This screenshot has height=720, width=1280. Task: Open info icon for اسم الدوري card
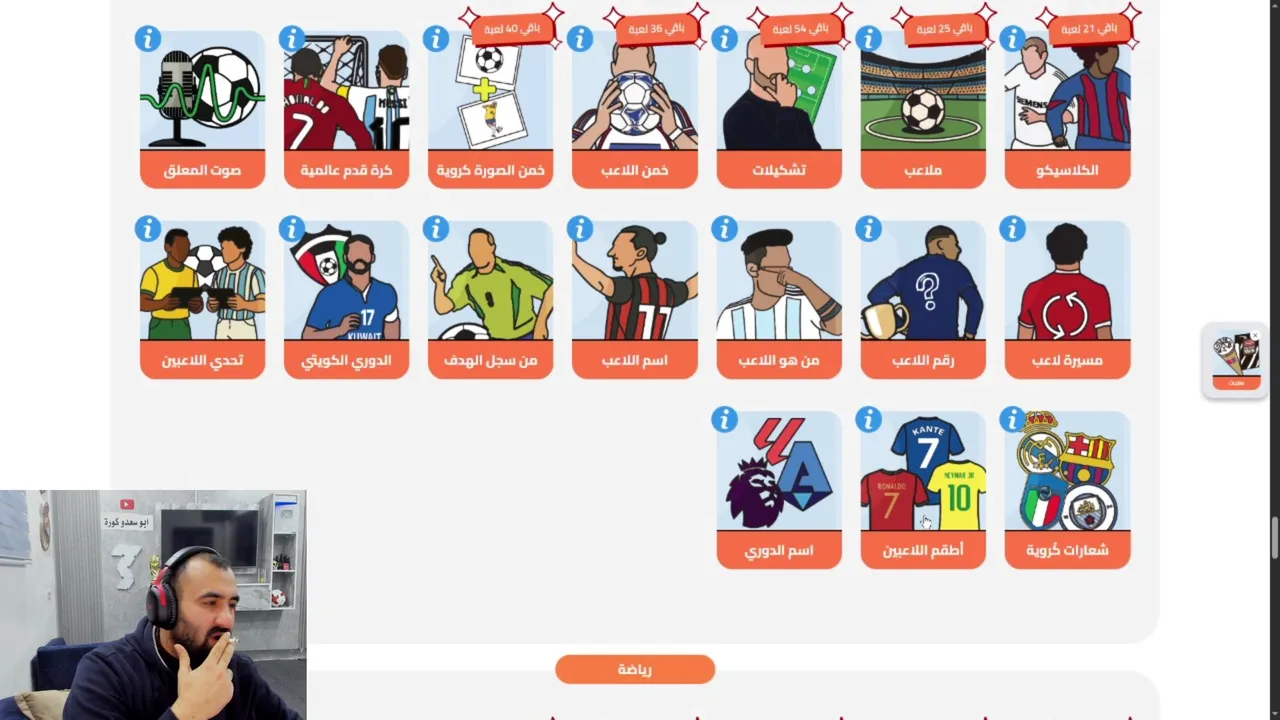point(724,419)
